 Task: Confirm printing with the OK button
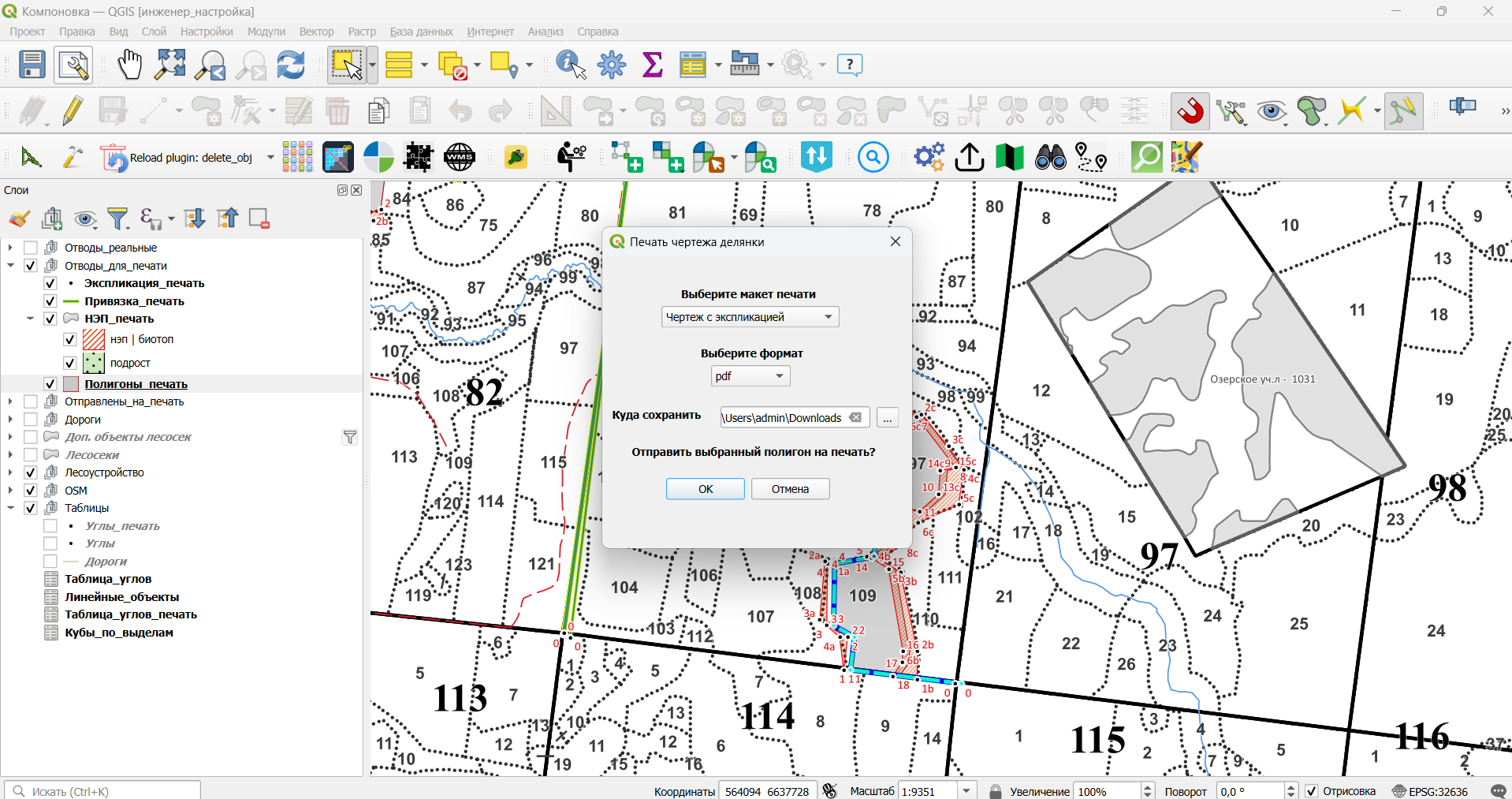tap(706, 489)
